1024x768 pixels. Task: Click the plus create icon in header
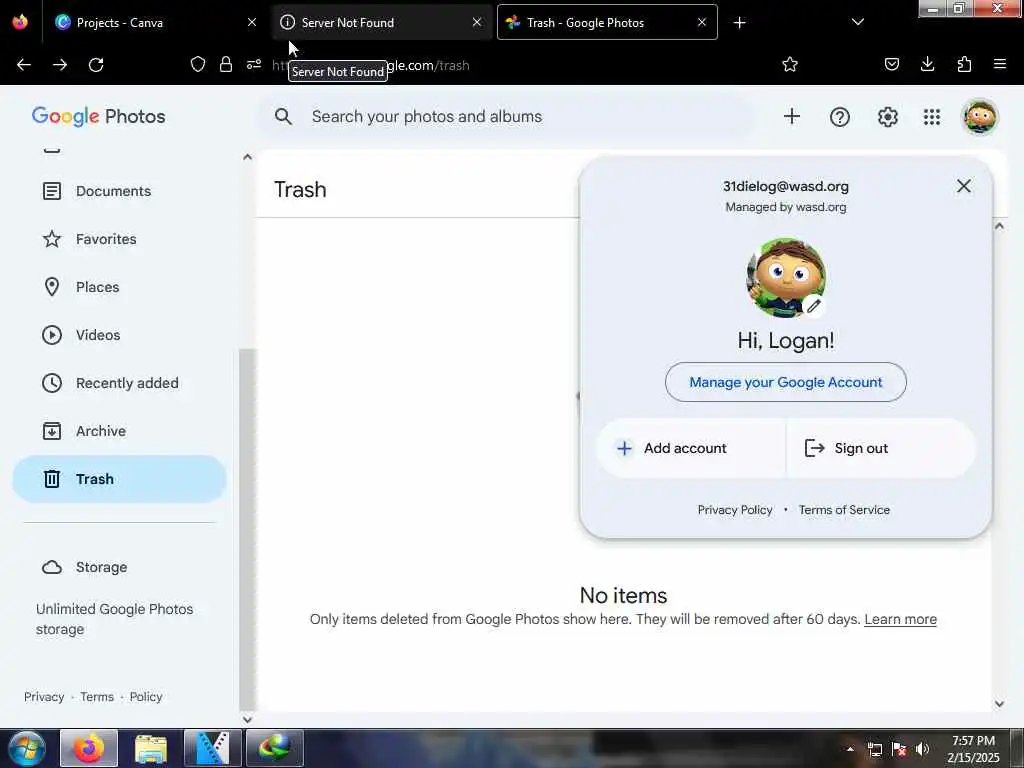coord(792,117)
